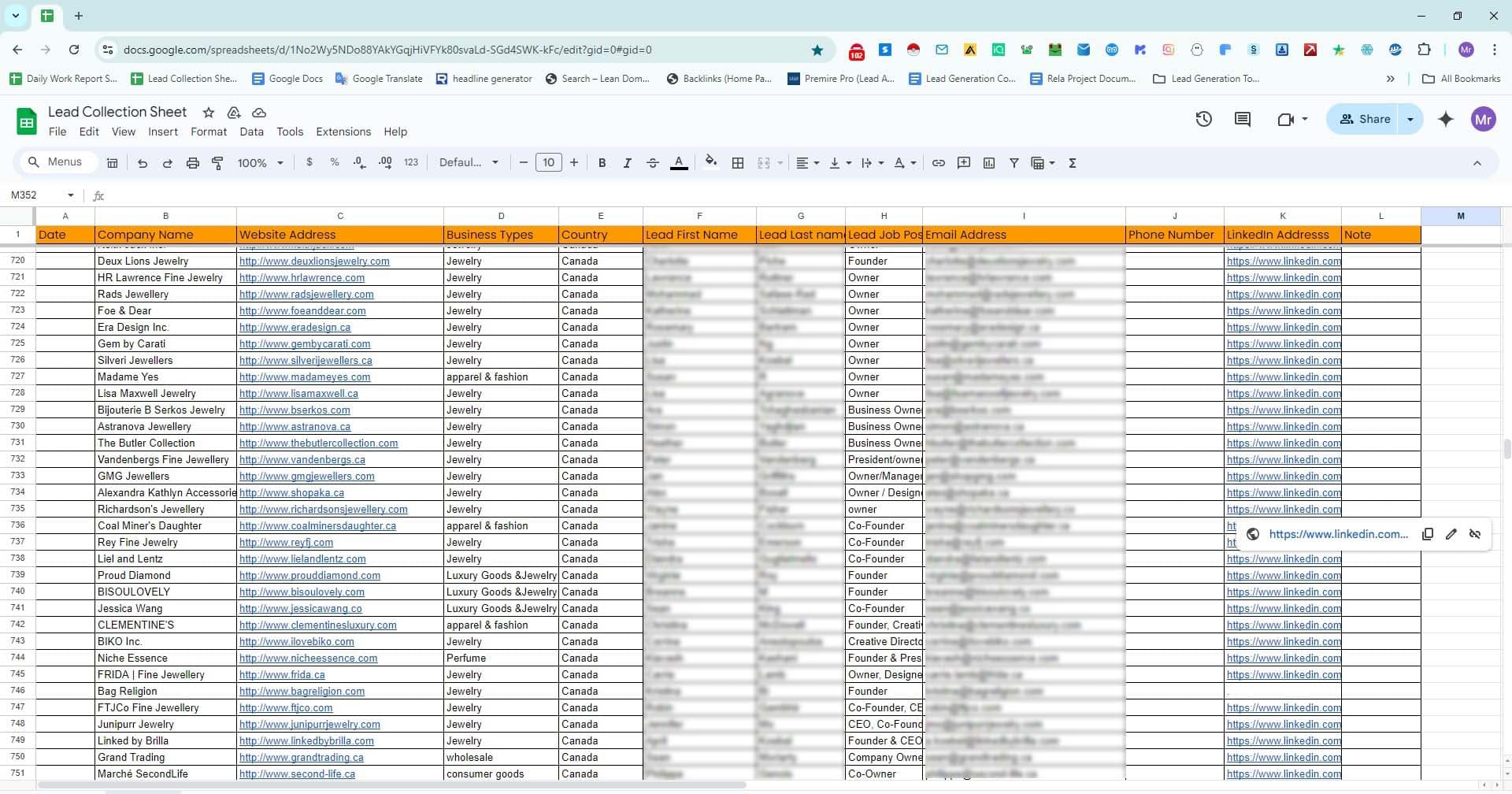Select column M header
Image resolution: width=1512 pixels, height=794 pixels.
pos(1460,216)
